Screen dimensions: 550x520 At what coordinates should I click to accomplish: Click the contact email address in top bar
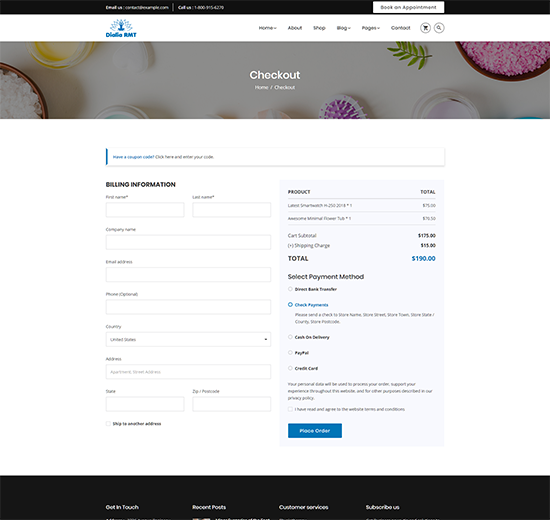click(147, 7)
